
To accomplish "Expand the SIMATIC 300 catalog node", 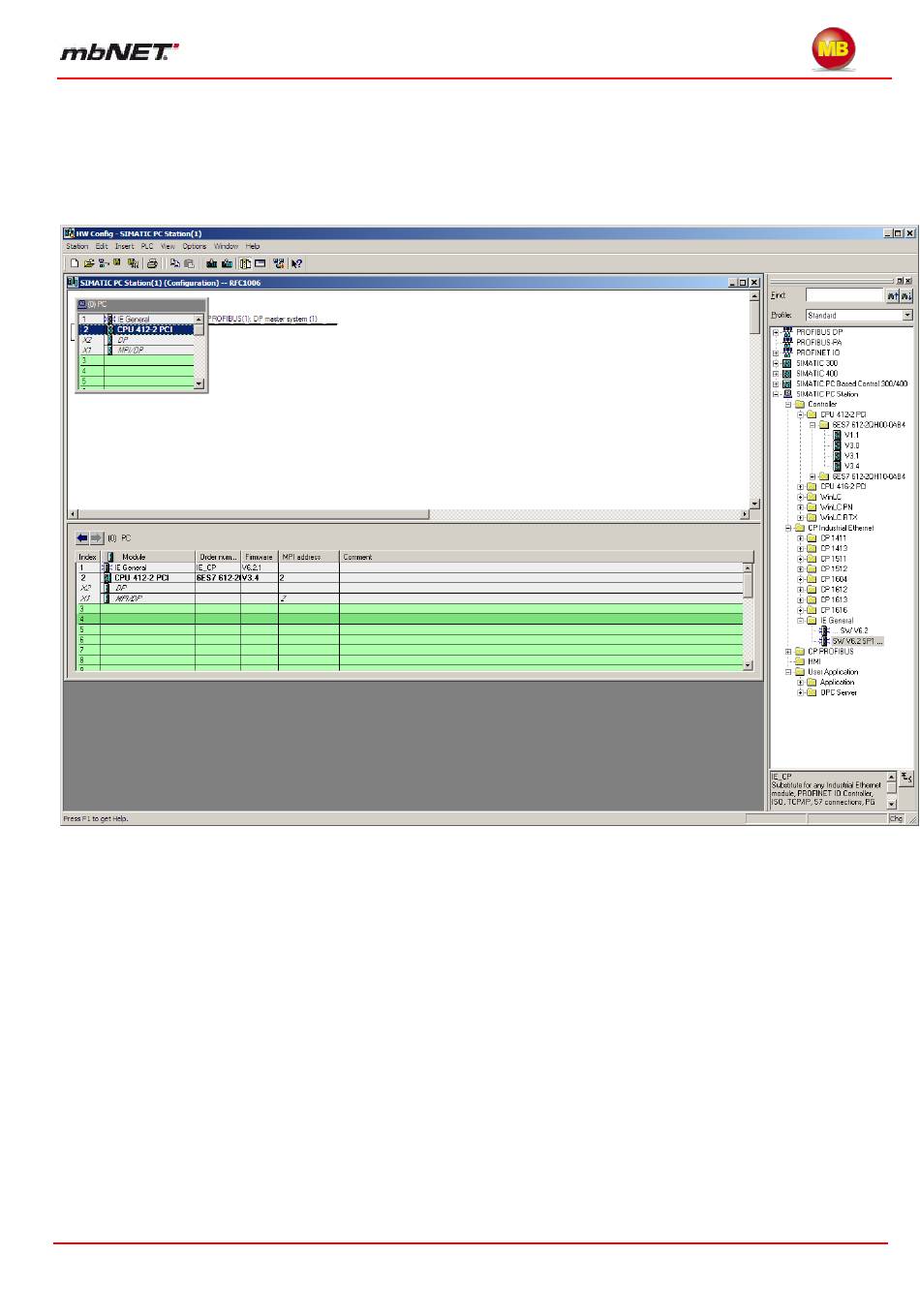I will [776, 363].
